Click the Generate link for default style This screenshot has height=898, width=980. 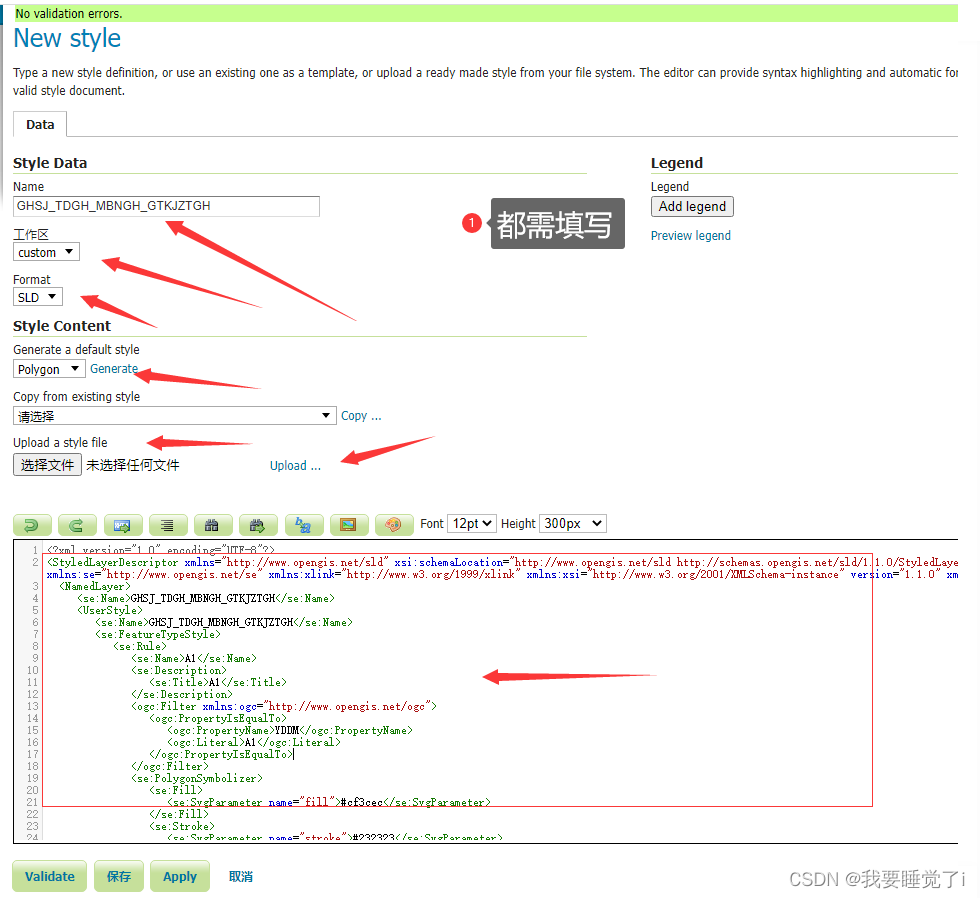coord(114,368)
